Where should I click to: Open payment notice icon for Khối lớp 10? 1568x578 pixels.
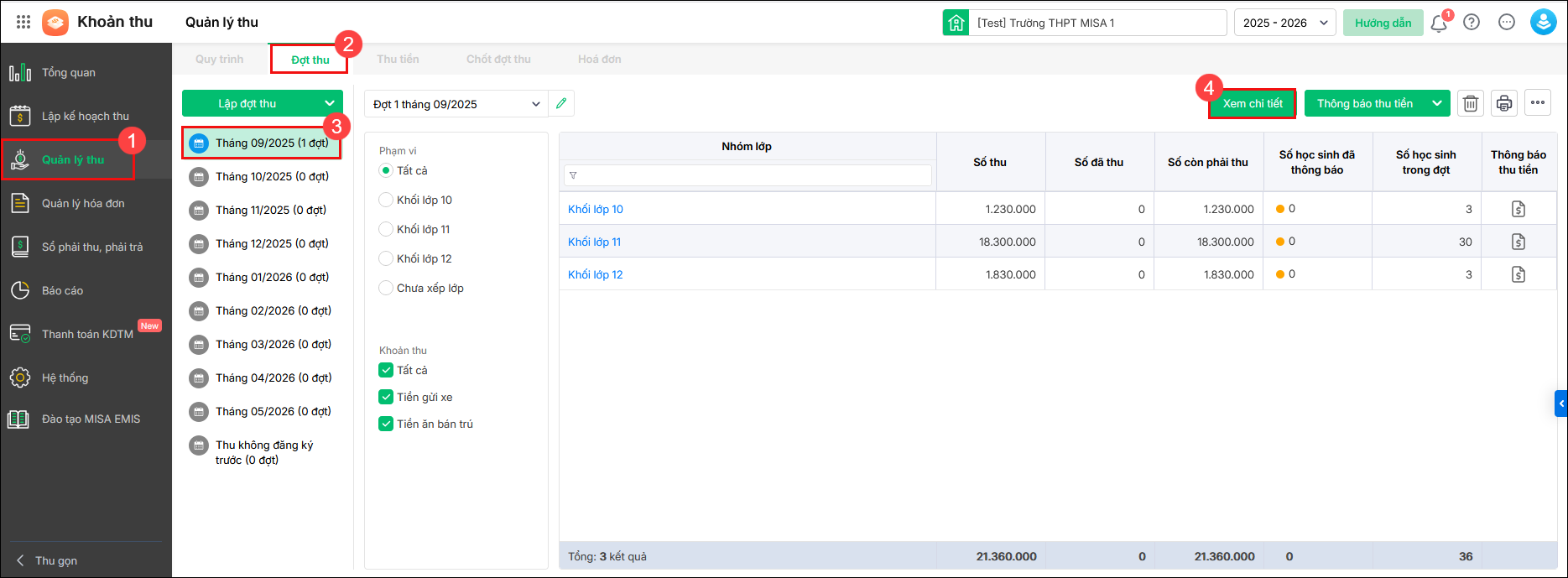pyautogui.click(x=1519, y=209)
